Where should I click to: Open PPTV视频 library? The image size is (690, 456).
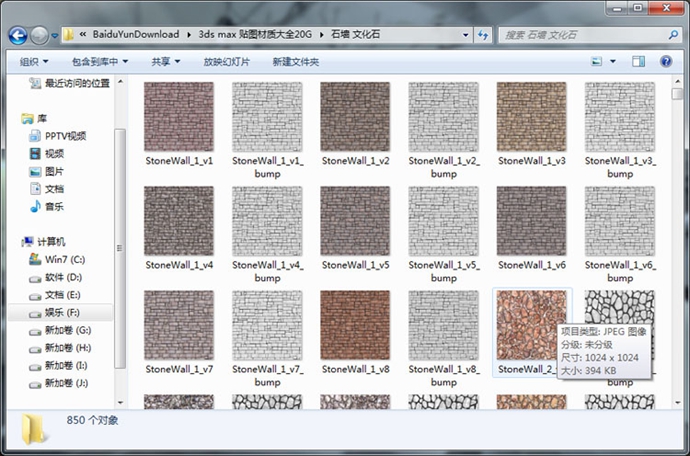pos(58,136)
